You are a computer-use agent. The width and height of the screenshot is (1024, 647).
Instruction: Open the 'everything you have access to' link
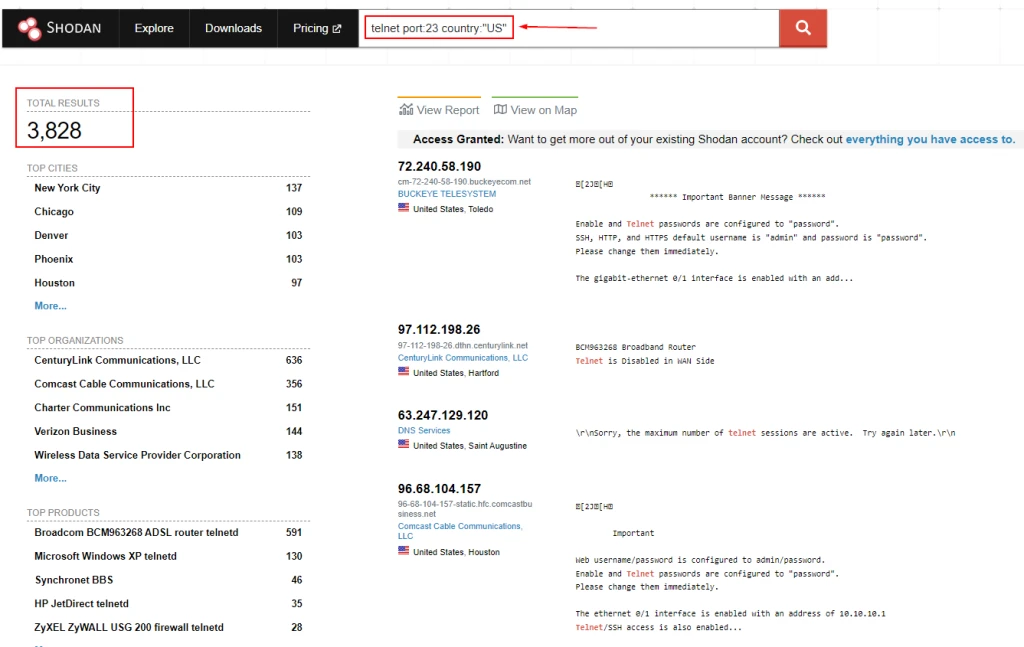click(929, 140)
